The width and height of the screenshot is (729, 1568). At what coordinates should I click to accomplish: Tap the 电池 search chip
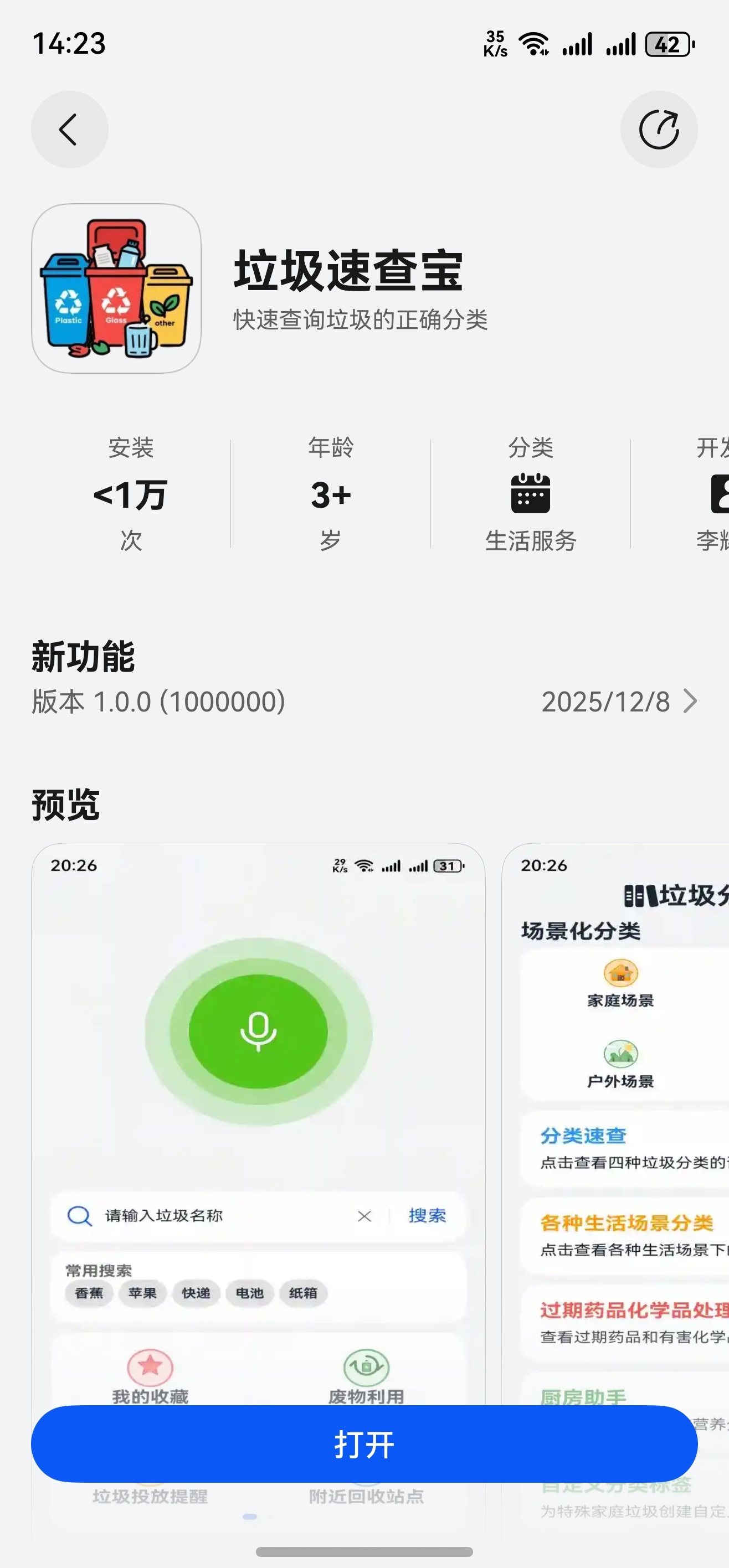click(250, 1293)
